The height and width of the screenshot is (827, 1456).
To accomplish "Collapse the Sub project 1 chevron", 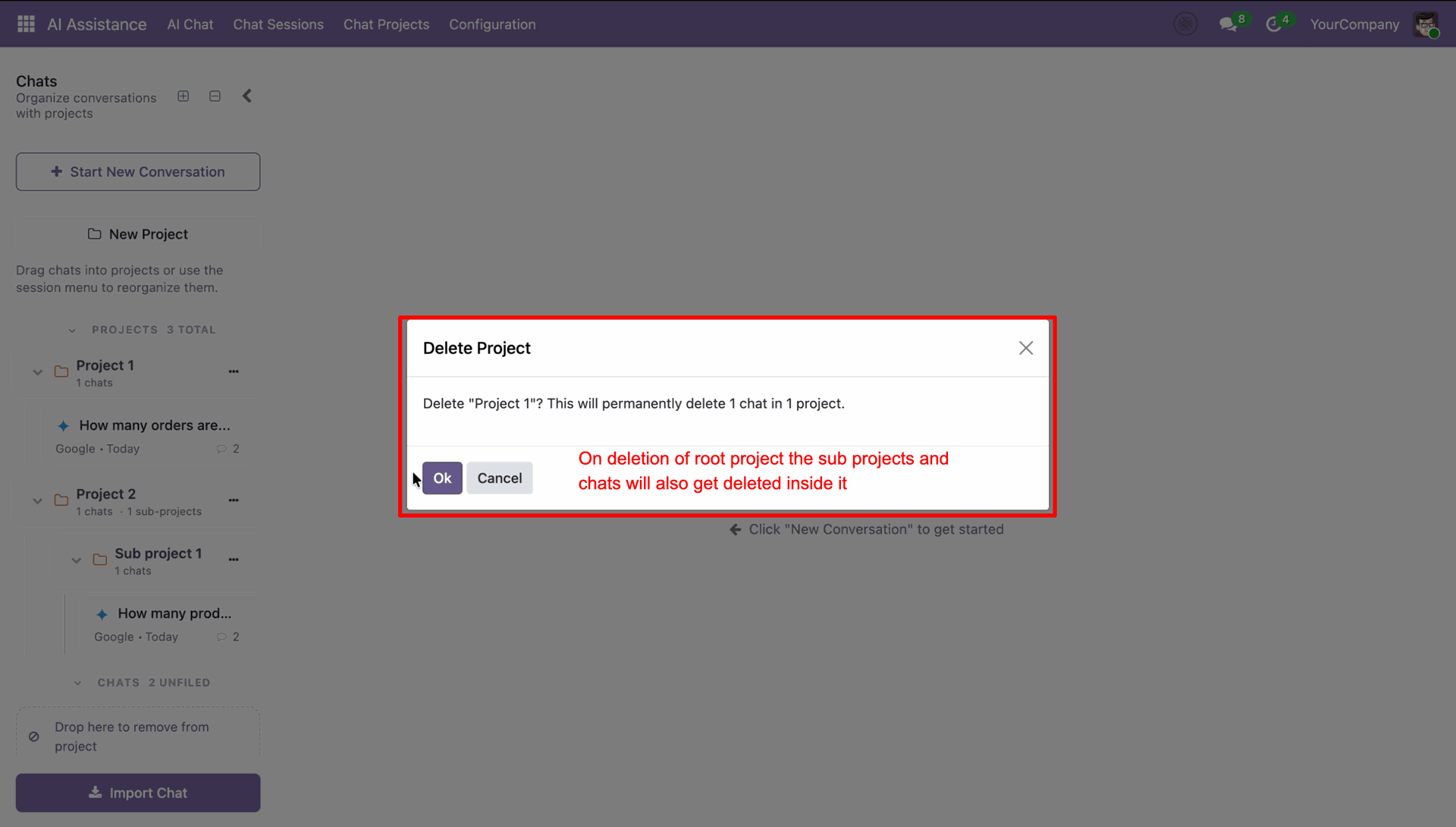I will coord(76,561).
